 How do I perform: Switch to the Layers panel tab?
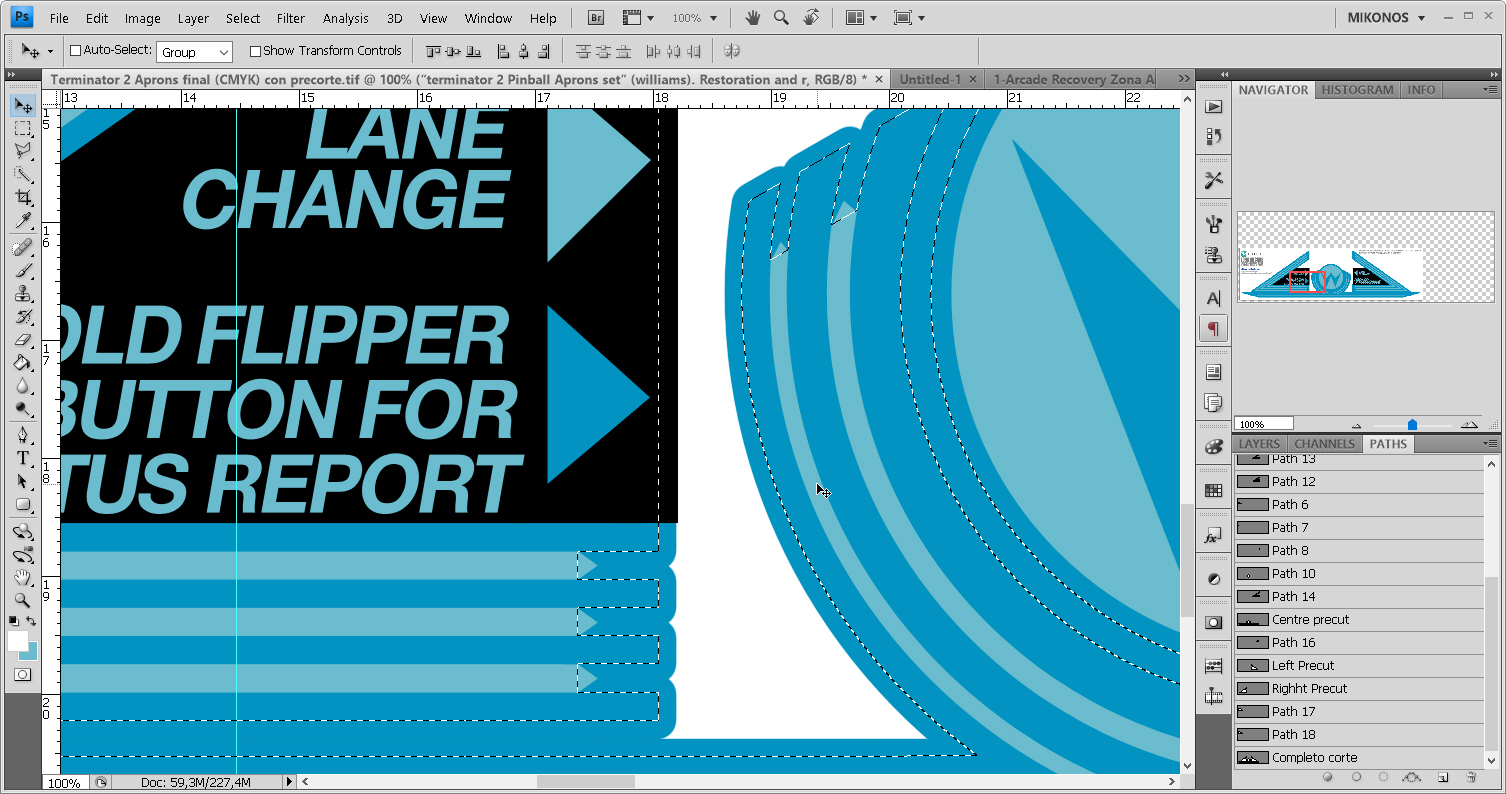(1258, 444)
